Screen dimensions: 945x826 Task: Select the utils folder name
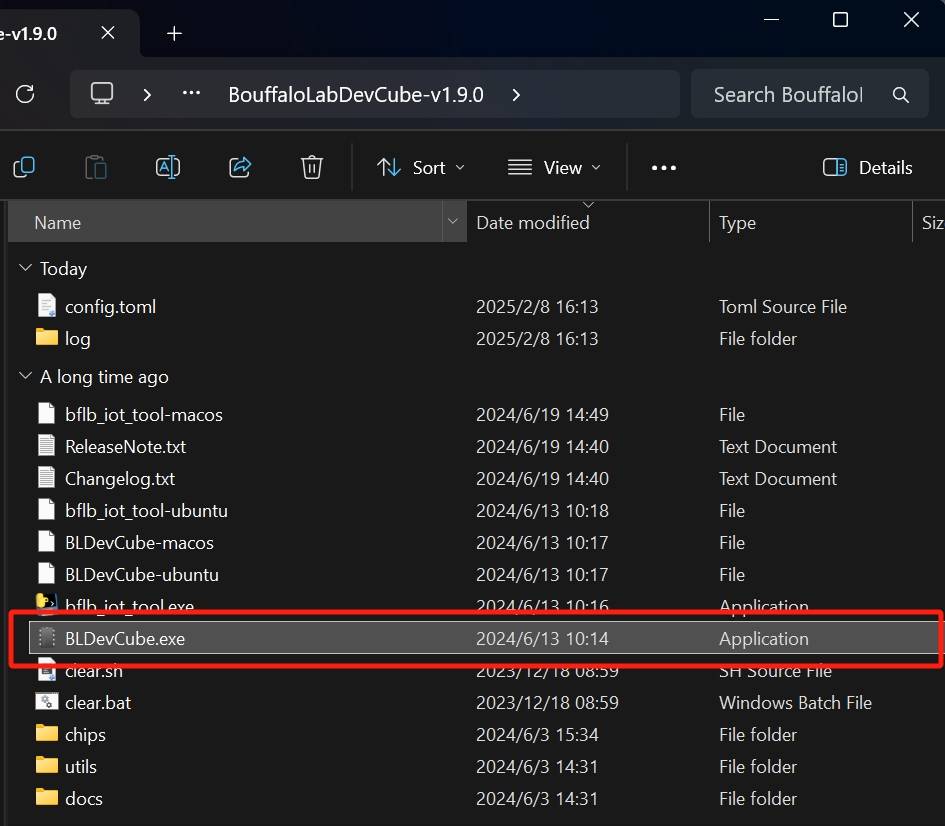pyautogui.click(x=81, y=766)
